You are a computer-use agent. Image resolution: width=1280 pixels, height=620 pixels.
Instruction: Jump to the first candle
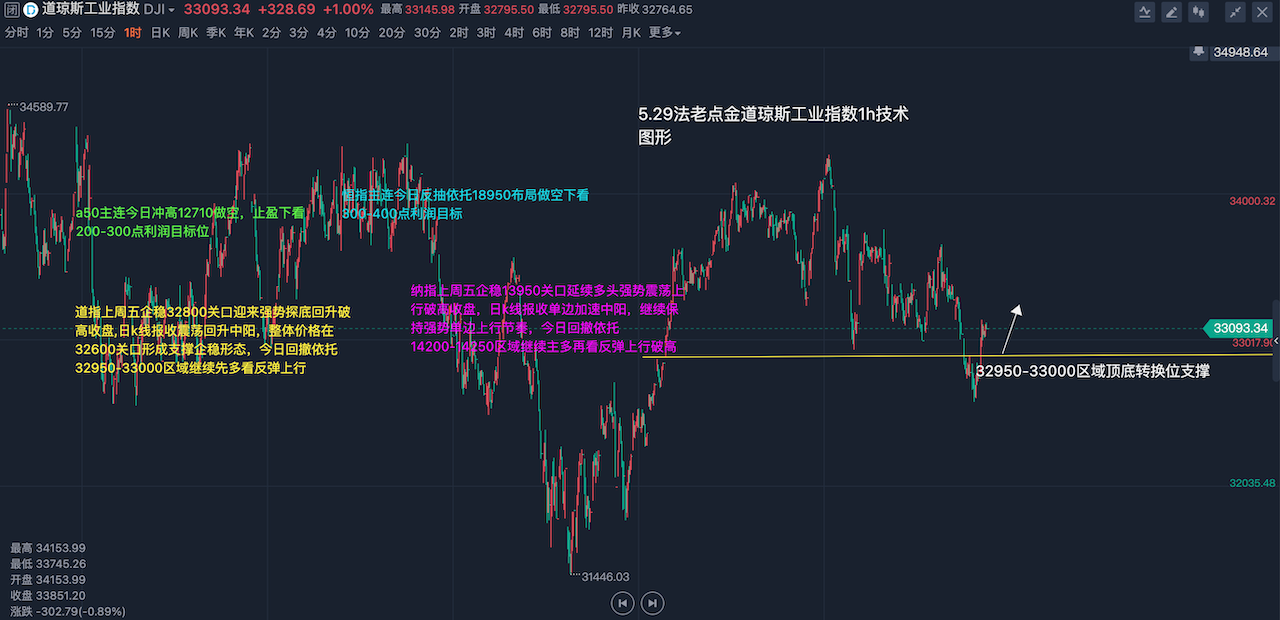tap(623, 603)
